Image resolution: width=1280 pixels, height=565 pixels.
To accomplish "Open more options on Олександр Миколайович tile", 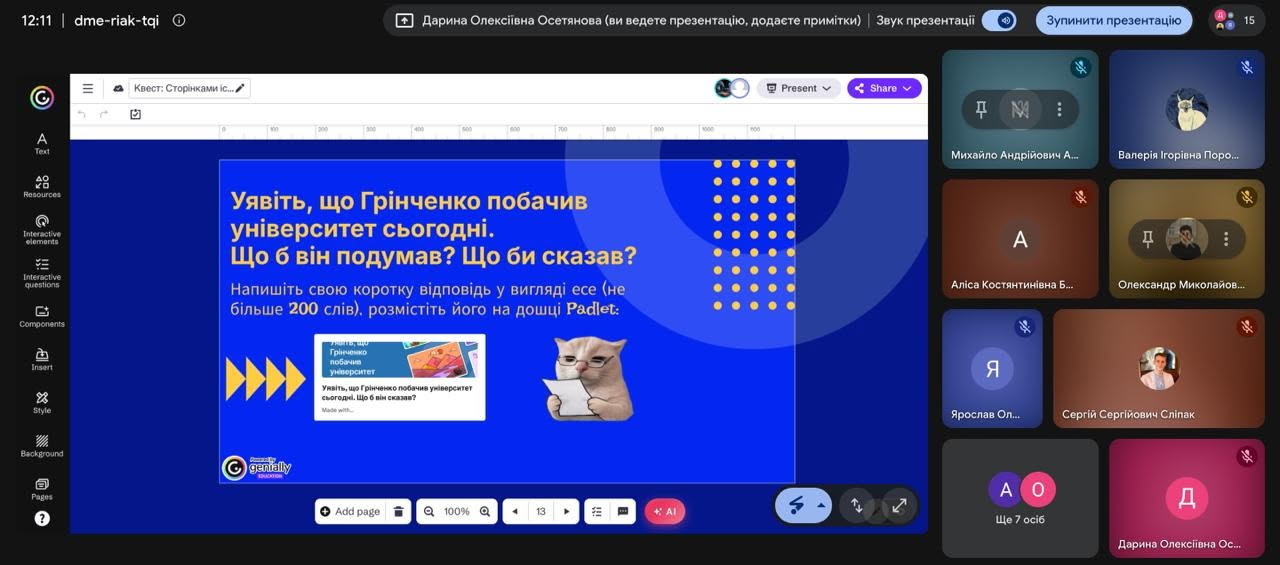I will [1226, 238].
